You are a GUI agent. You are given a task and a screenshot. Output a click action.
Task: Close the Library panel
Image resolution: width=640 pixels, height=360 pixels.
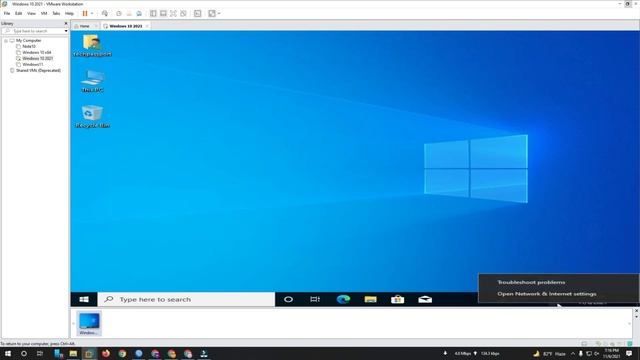(66, 23)
